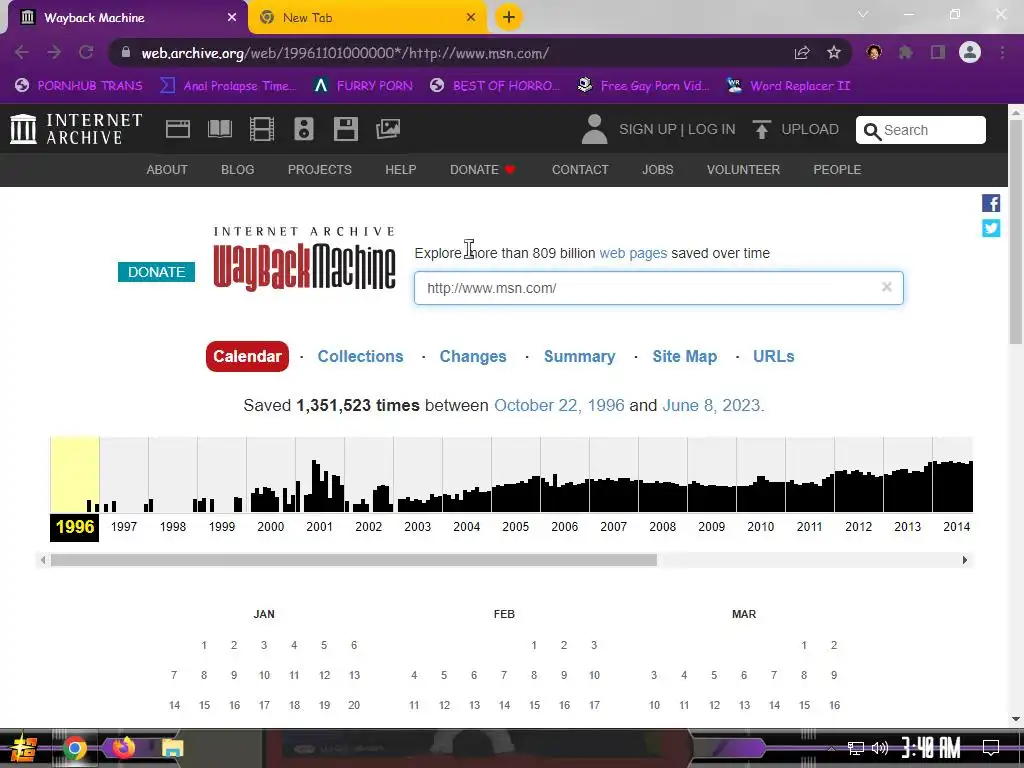Clear the Wayback URL field with X
The image size is (1024, 768).
click(x=886, y=287)
